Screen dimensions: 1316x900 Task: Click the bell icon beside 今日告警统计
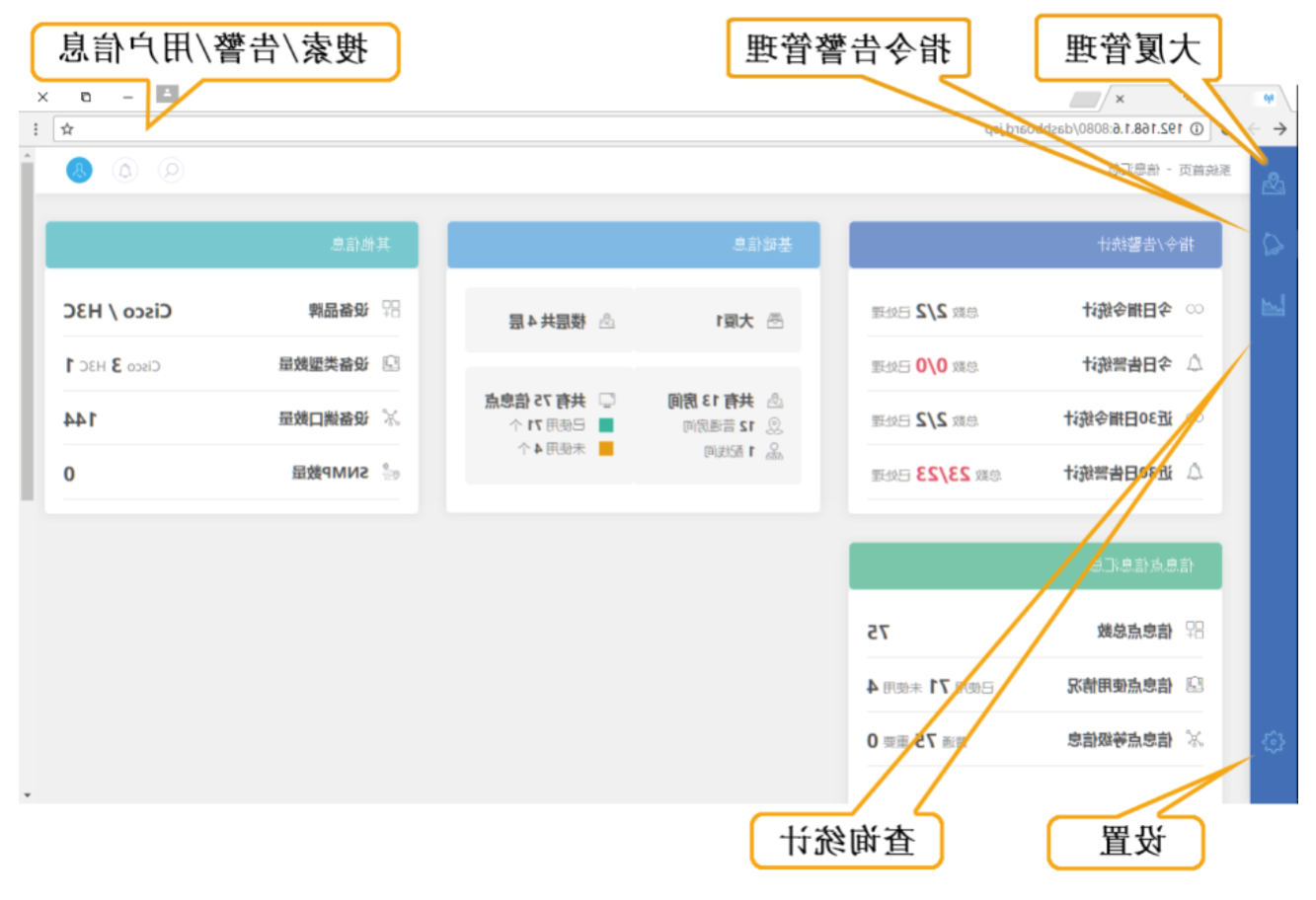click(x=1195, y=363)
